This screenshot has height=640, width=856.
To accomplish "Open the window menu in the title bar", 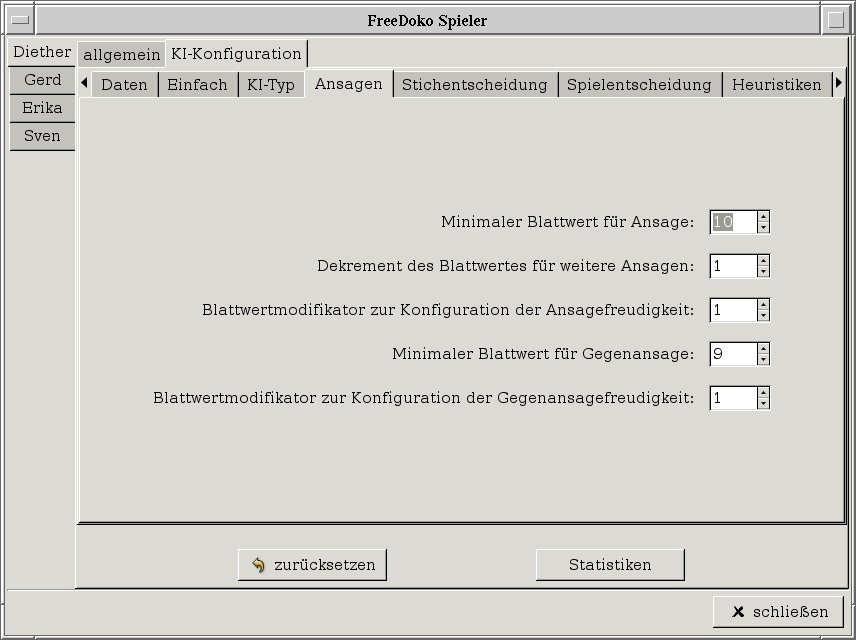I will 19,20.
